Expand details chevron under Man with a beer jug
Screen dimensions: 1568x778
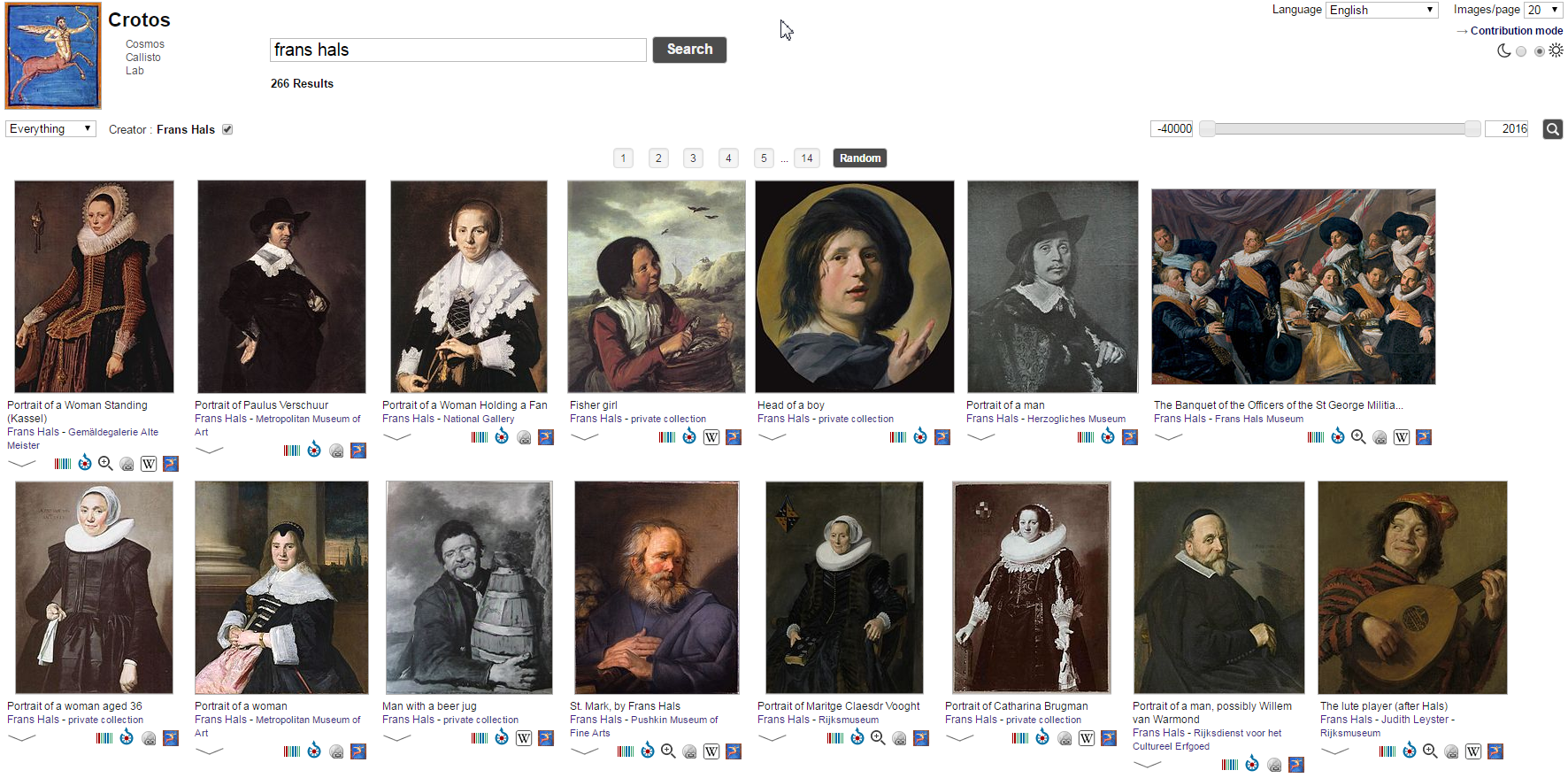[x=396, y=737]
